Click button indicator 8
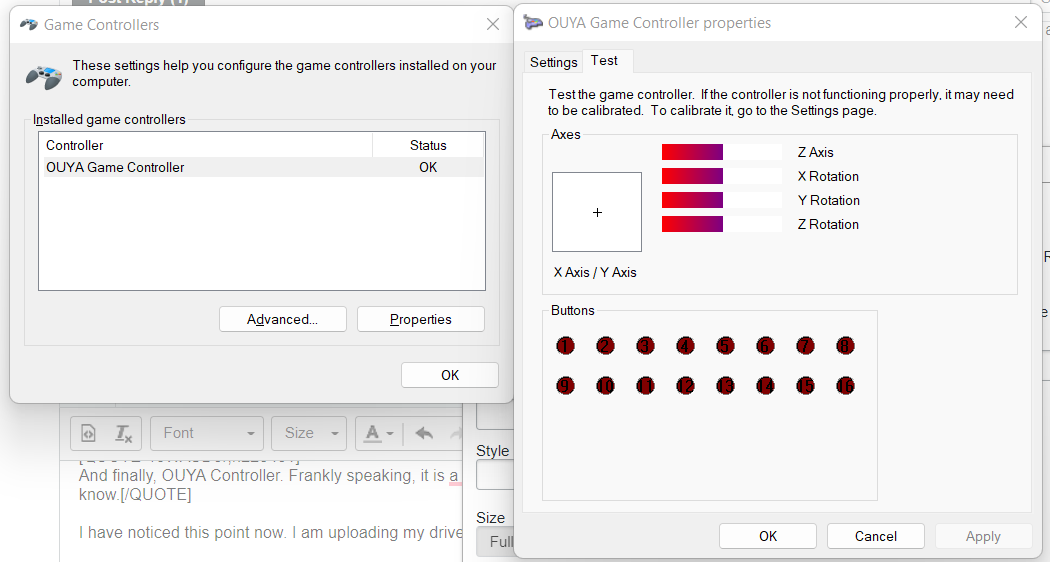The width and height of the screenshot is (1050, 562). pos(845,346)
